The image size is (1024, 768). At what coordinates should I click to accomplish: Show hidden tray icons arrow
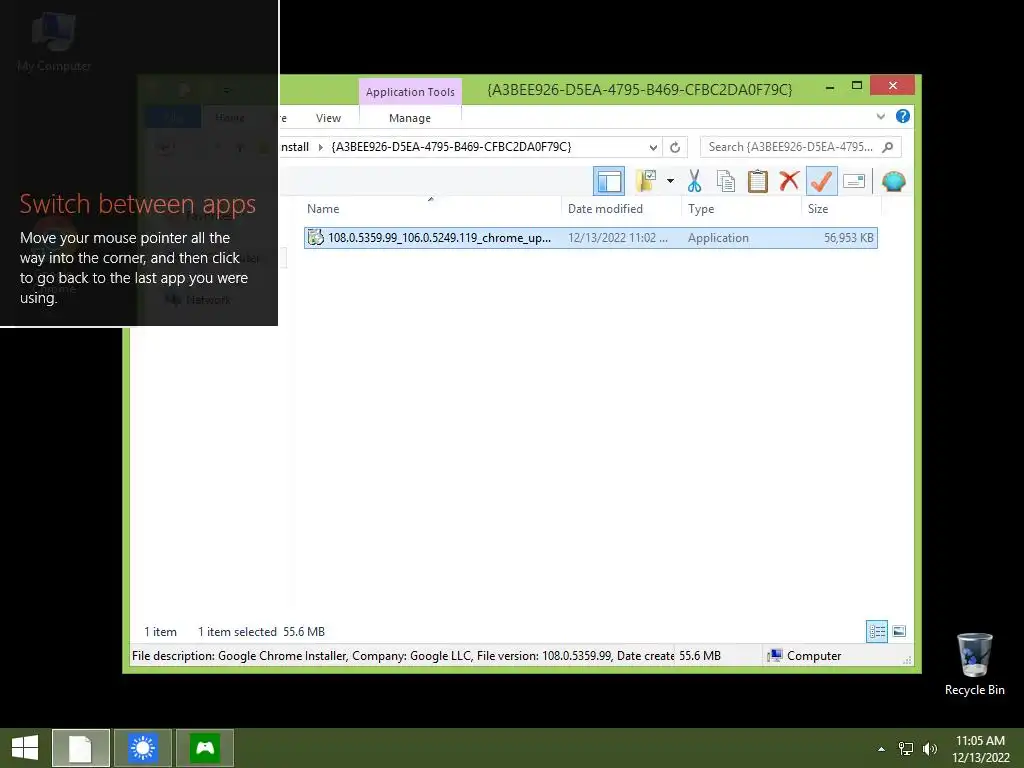tap(881, 748)
